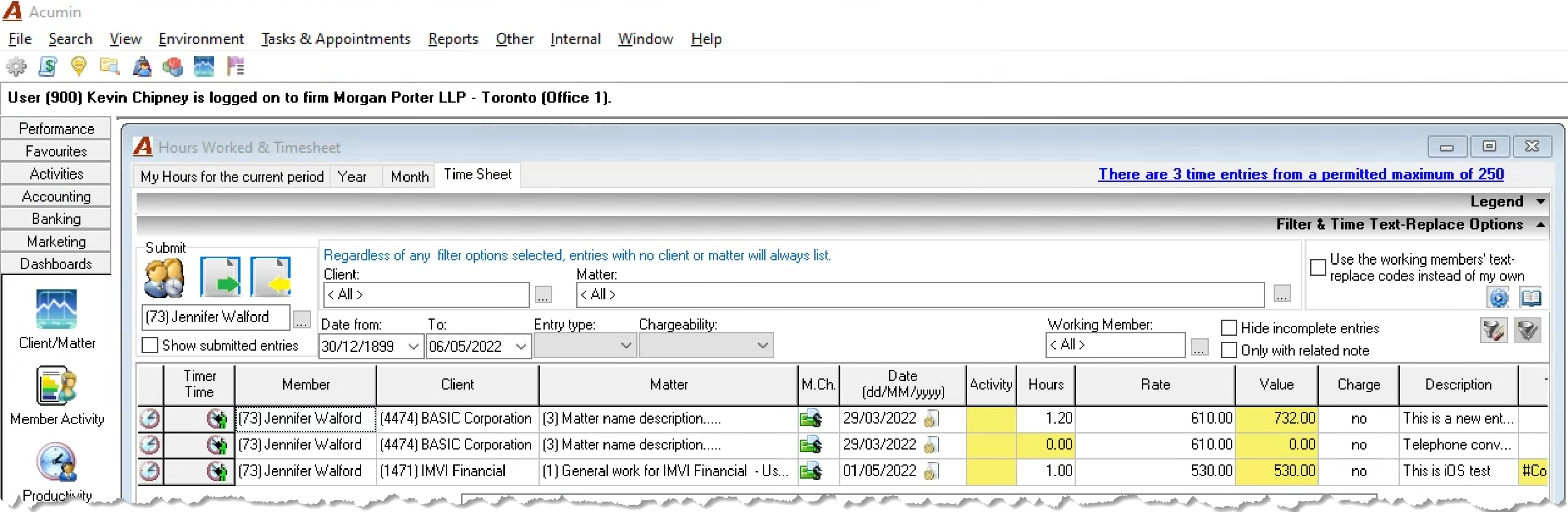Click the Jennifer Walford member field under Submit
1568x512 pixels.
click(x=216, y=317)
